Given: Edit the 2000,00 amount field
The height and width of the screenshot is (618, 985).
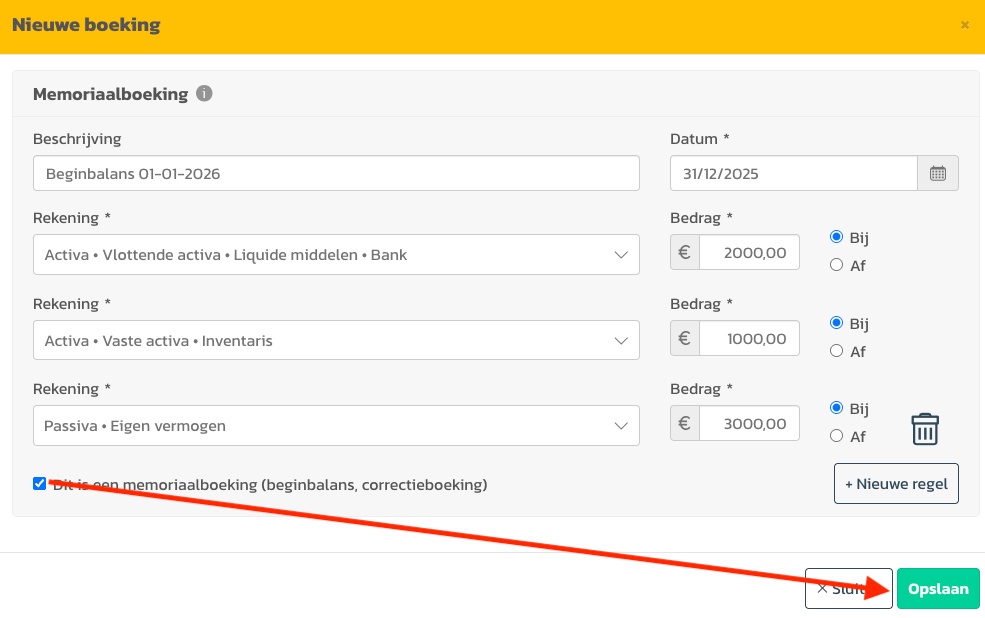Looking at the screenshot, I should [x=749, y=254].
